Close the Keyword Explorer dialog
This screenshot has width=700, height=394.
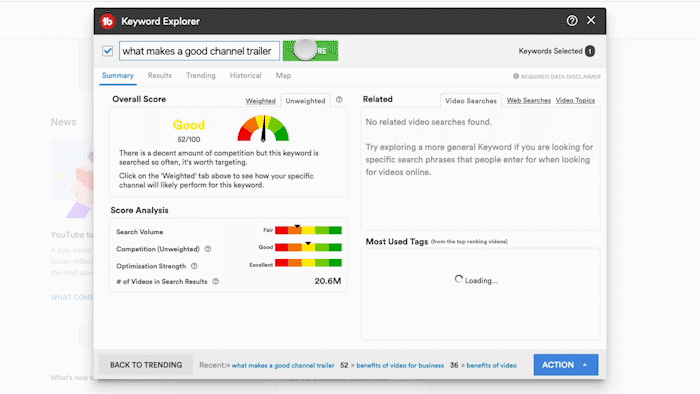point(591,20)
